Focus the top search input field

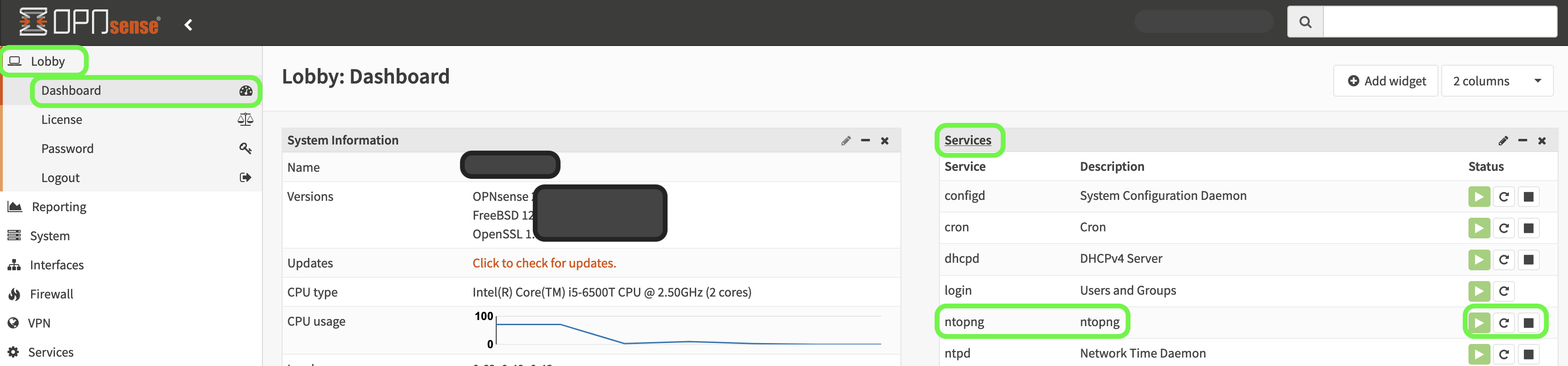point(1439,22)
